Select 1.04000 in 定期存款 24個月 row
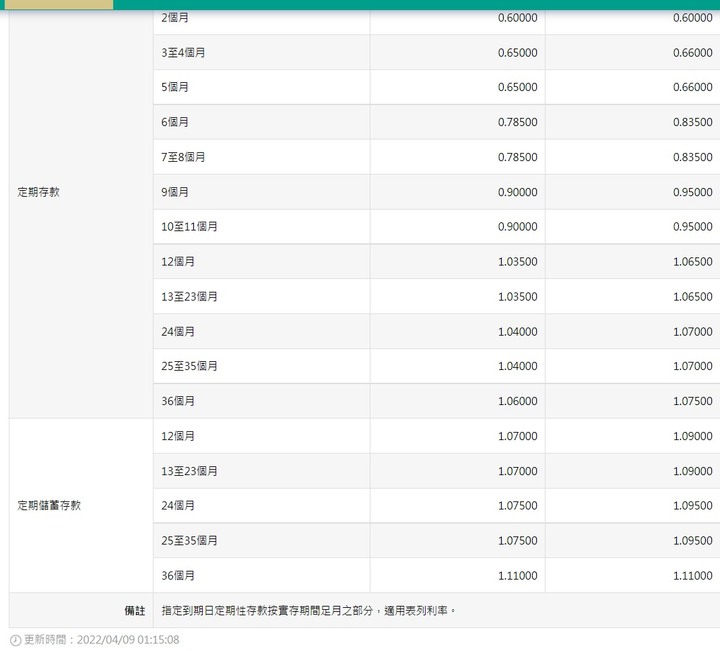The image size is (720, 651). click(518, 331)
